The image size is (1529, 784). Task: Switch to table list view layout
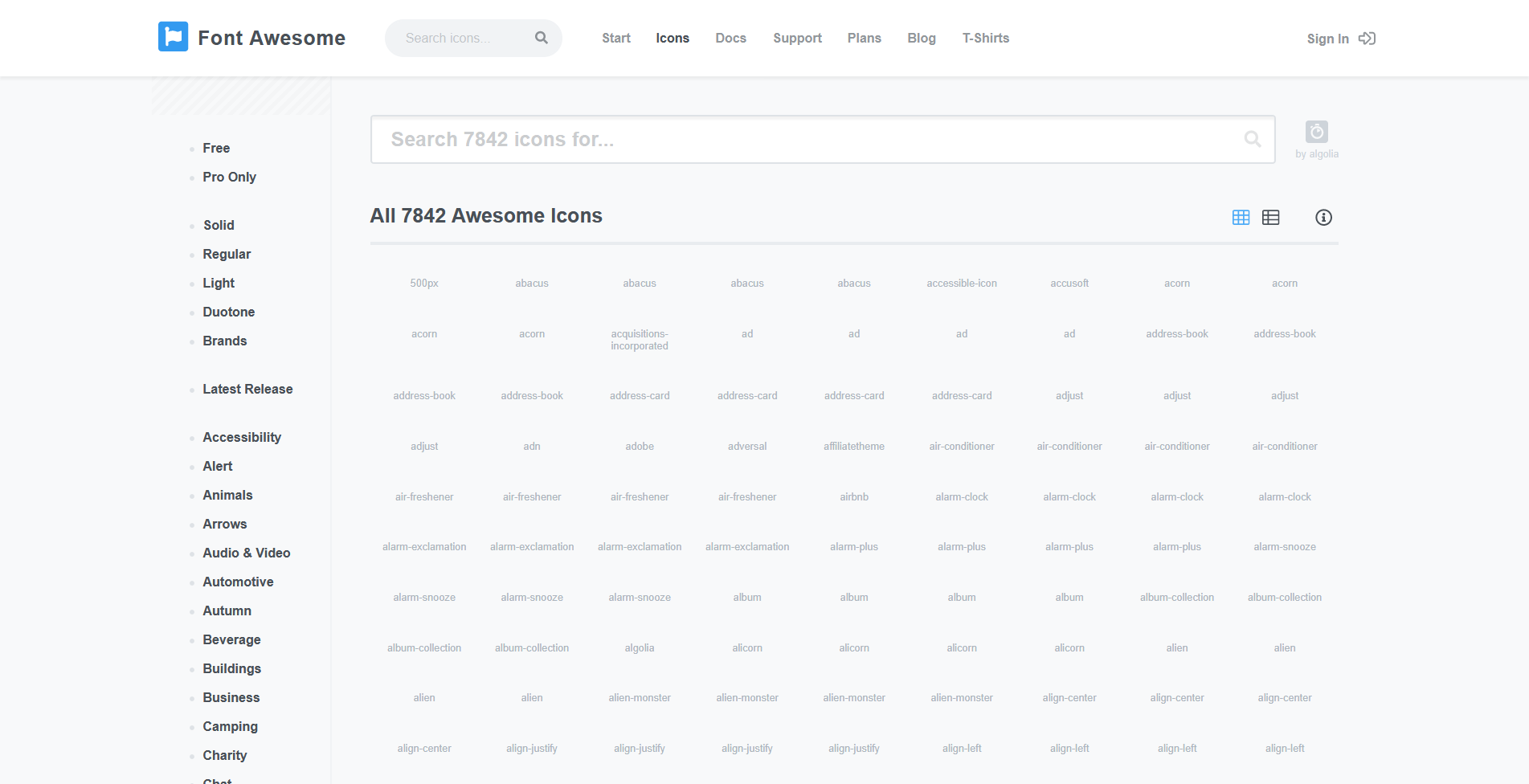coord(1271,218)
